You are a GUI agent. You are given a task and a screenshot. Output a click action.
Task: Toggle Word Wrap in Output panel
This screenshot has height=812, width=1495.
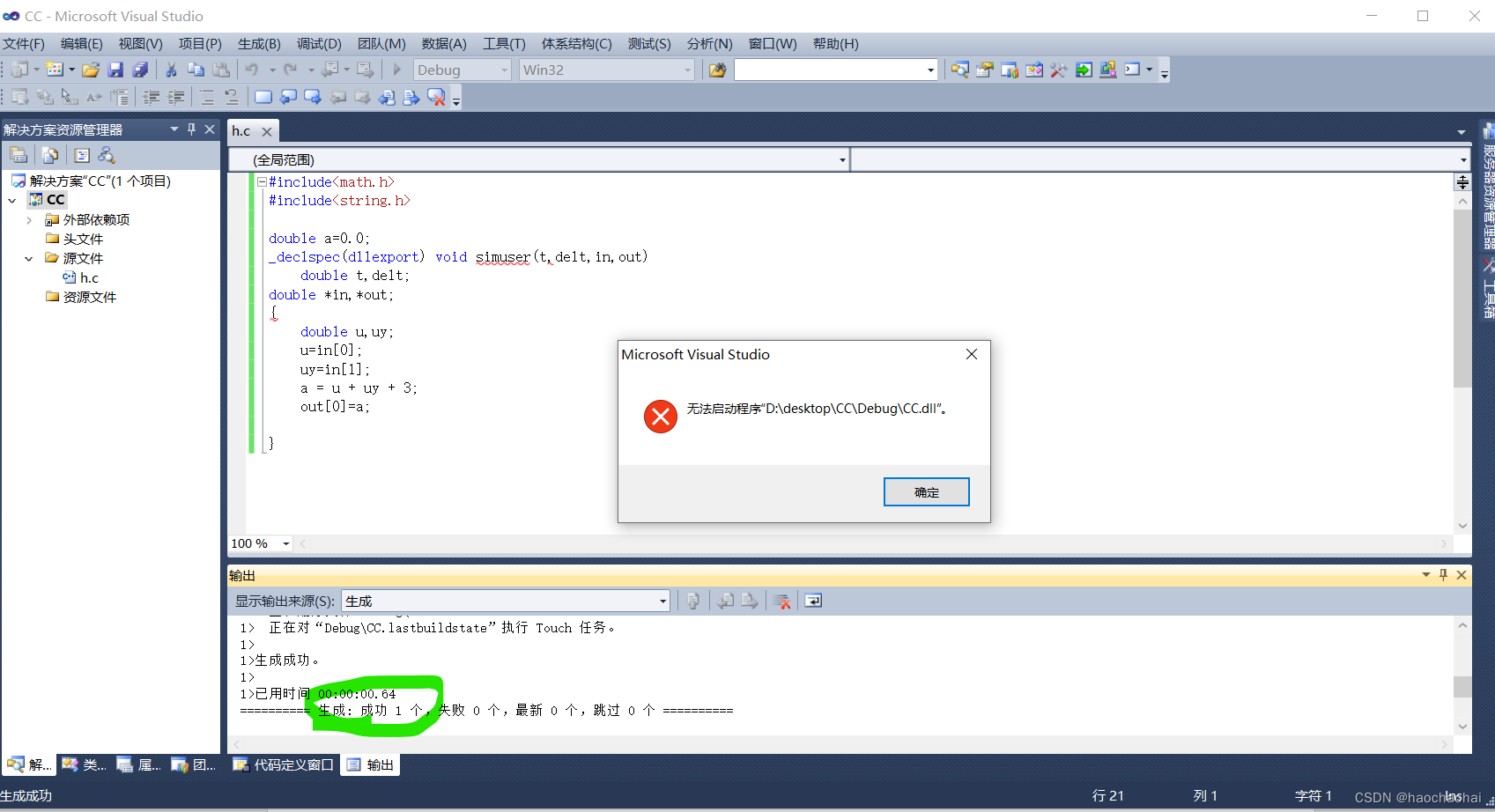pos(813,601)
